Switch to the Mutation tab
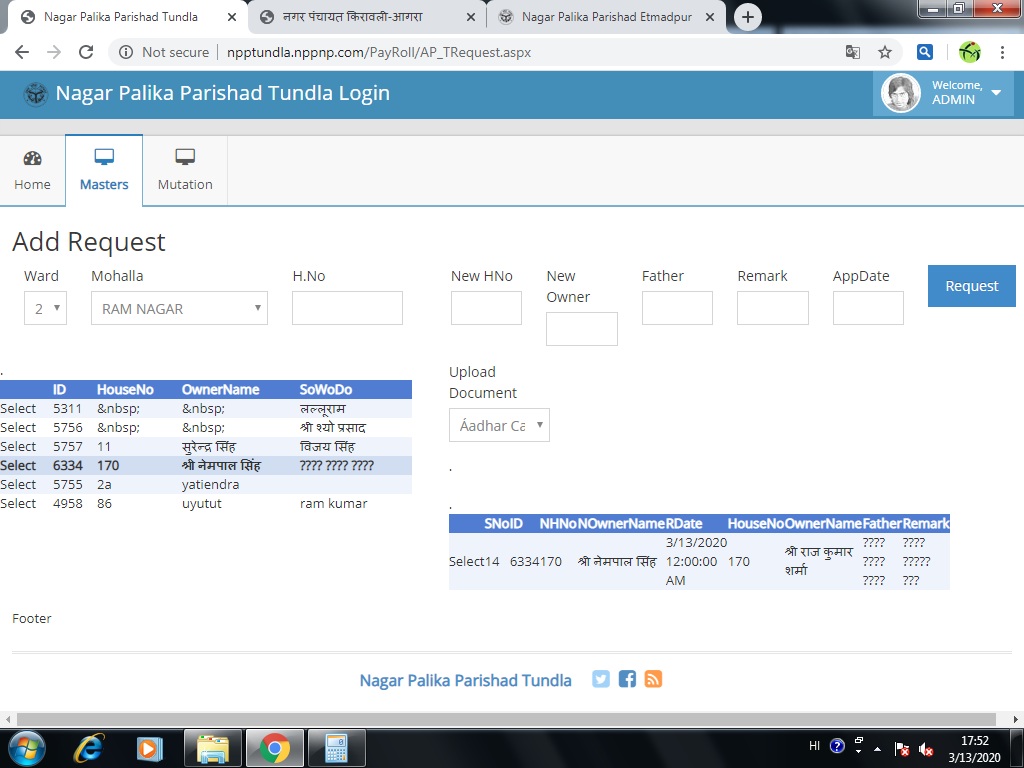The height and width of the screenshot is (768, 1024). pyautogui.click(x=185, y=170)
